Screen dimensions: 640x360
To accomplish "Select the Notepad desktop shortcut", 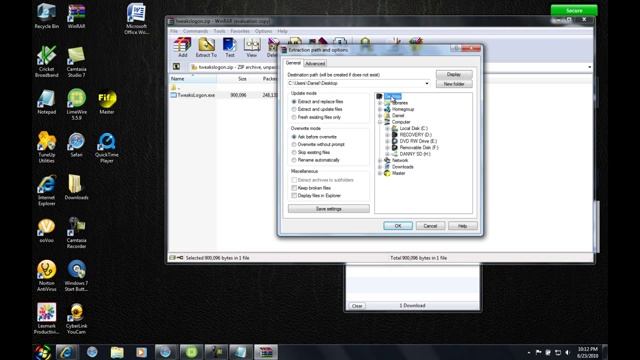I will [x=47, y=102].
